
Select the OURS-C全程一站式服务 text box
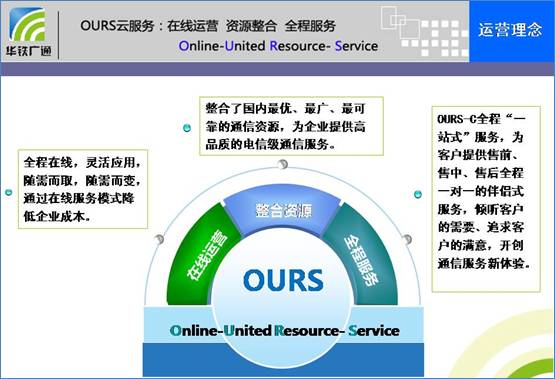click(486, 199)
